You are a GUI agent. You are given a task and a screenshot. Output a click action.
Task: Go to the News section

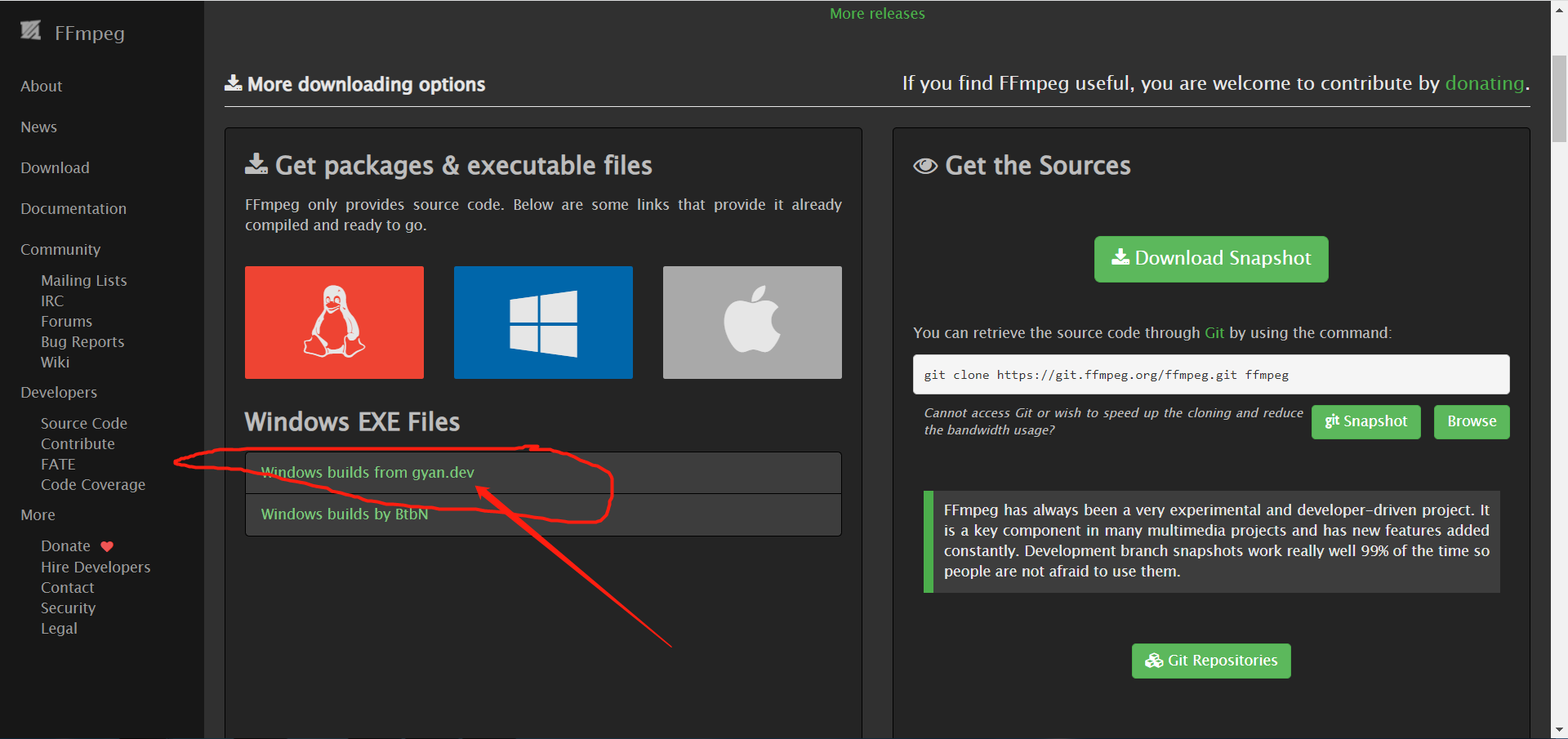point(39,127)
